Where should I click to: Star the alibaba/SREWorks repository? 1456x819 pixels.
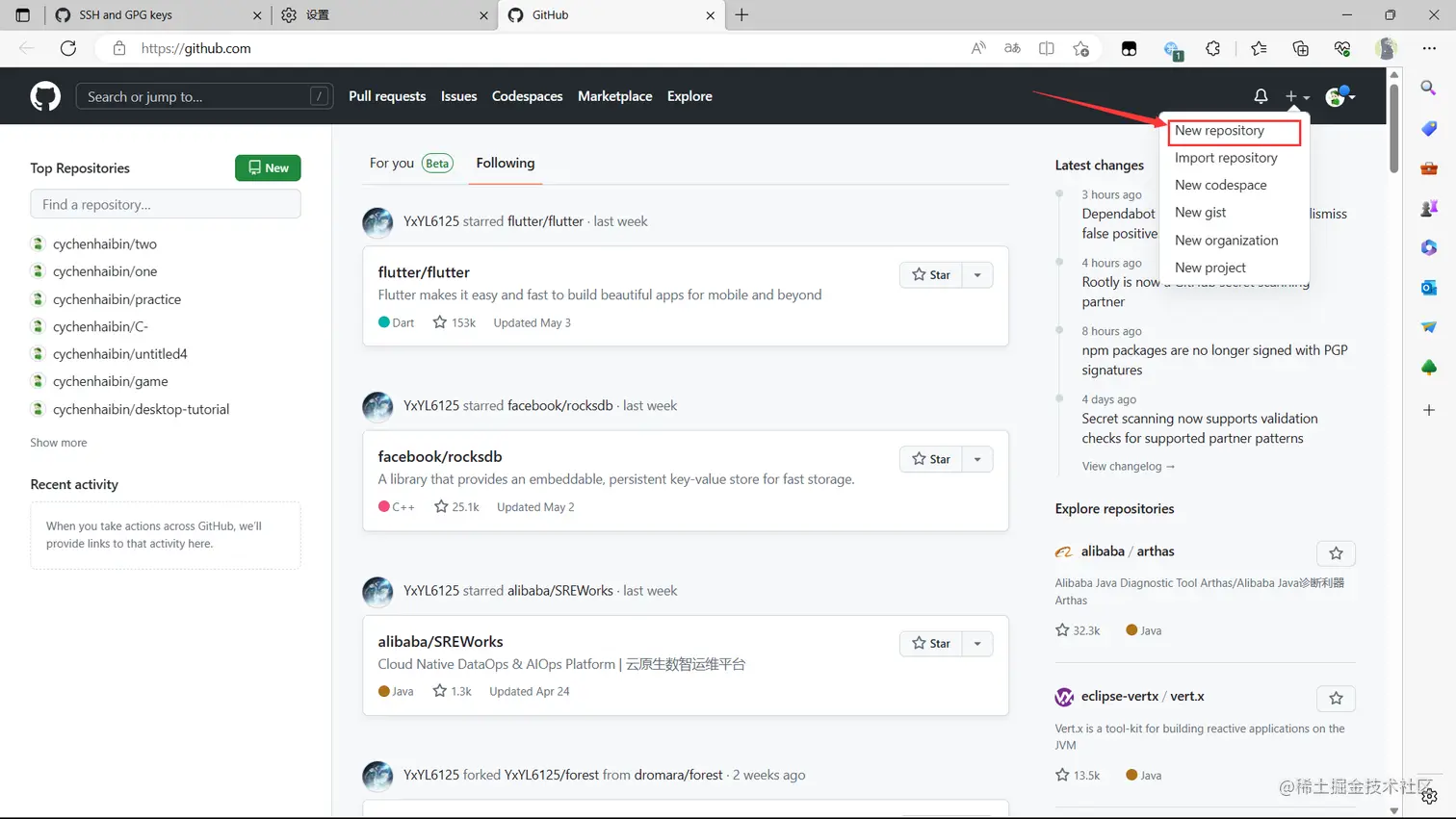(931, 644)
